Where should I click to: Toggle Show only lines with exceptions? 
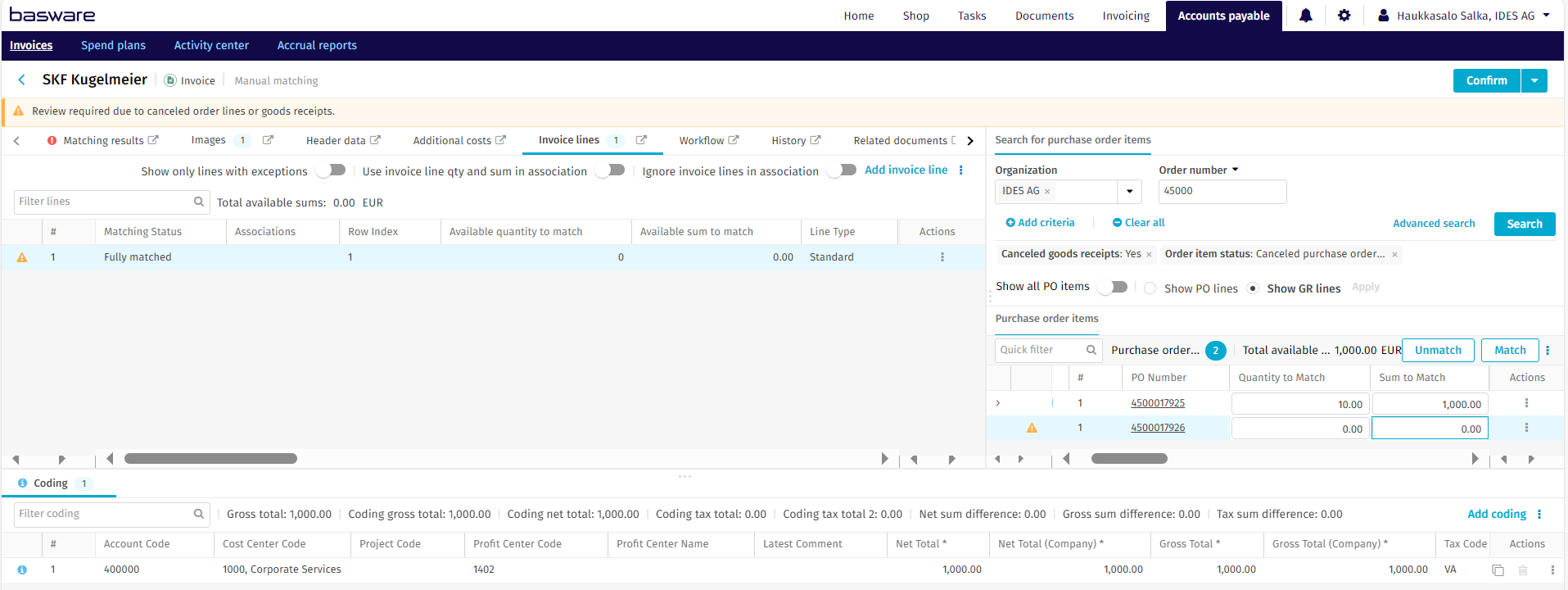[332, 170]
